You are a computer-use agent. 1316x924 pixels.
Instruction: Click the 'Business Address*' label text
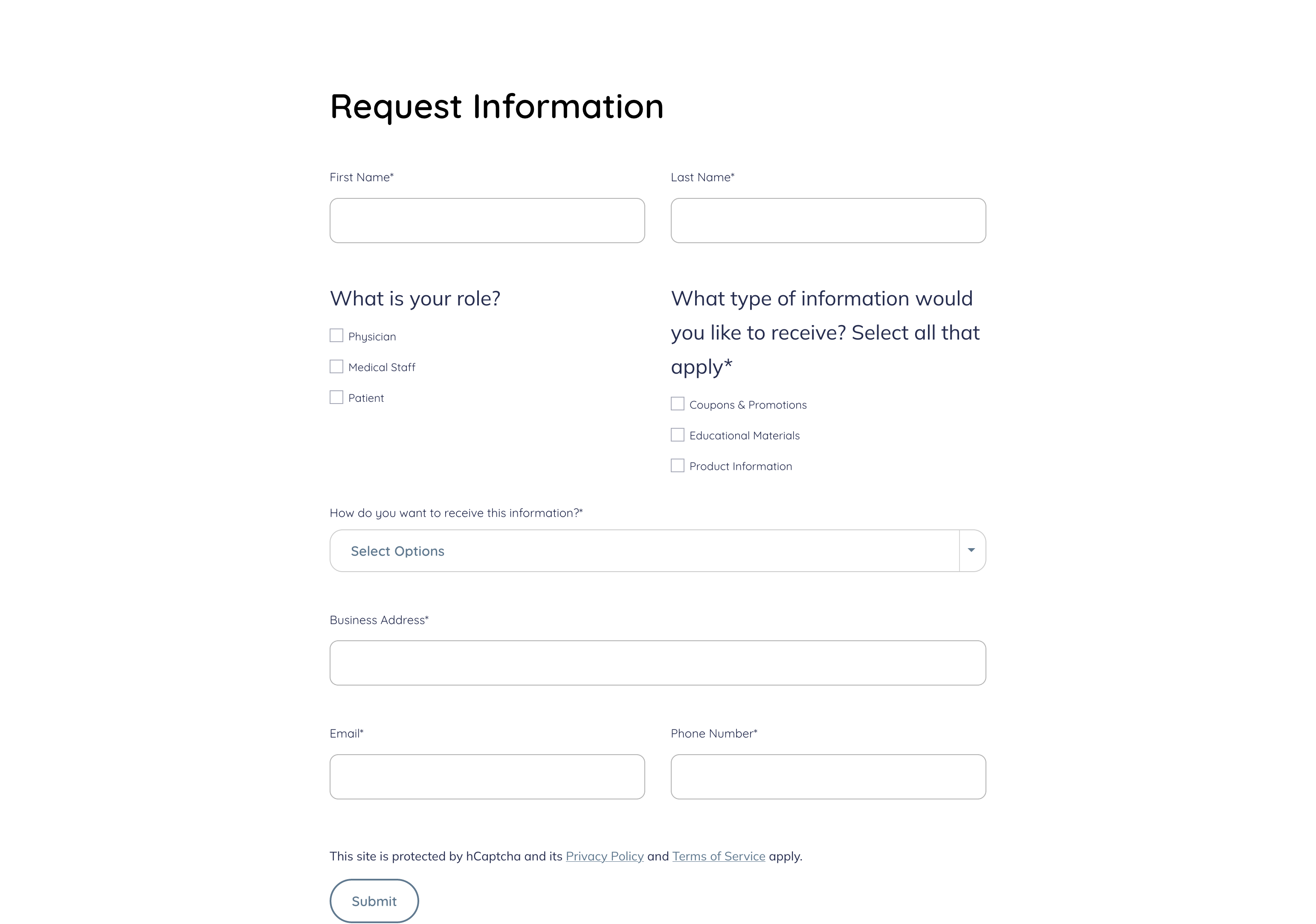379,620
